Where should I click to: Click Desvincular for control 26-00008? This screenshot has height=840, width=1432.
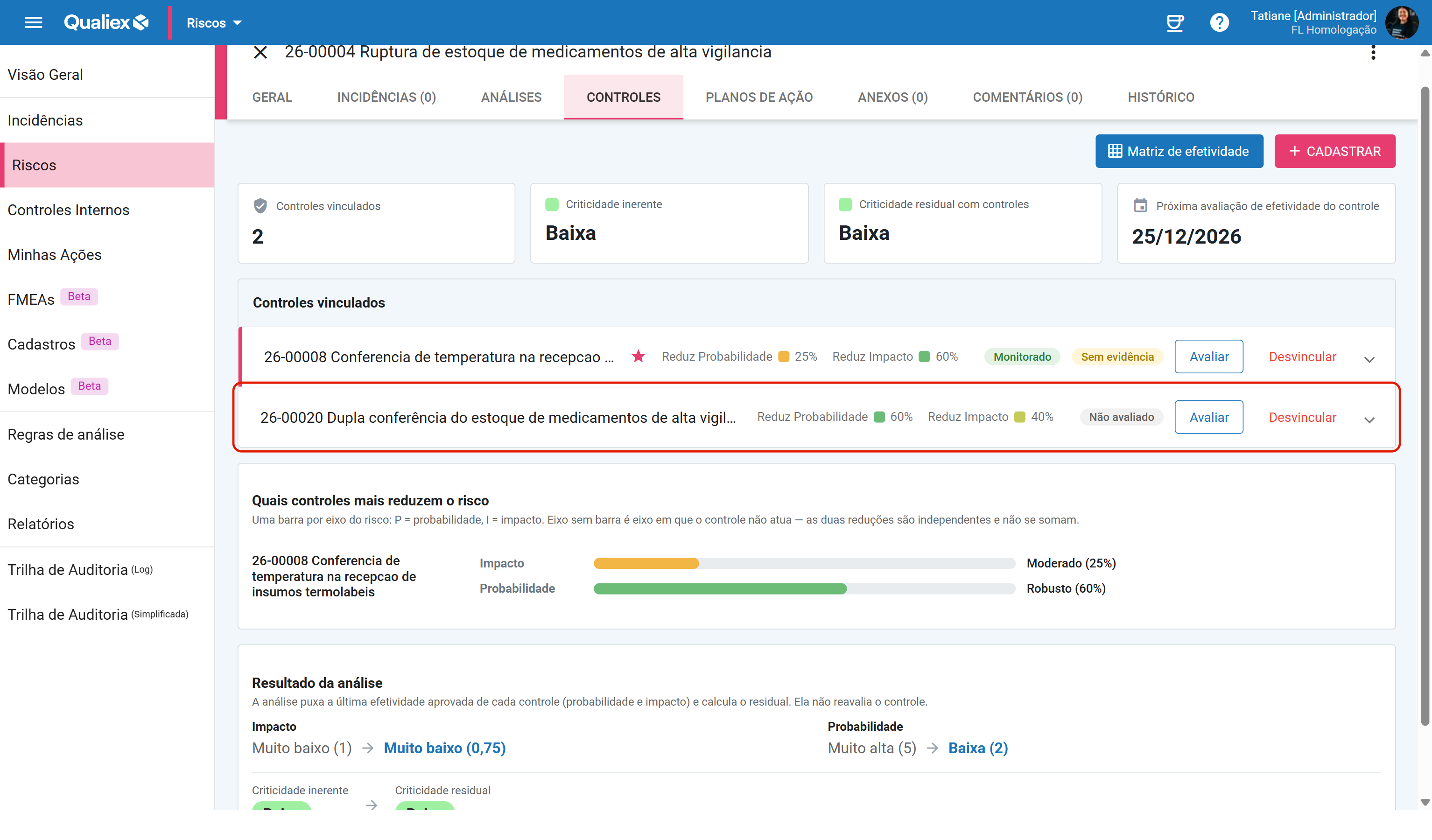click(1302, 357)
